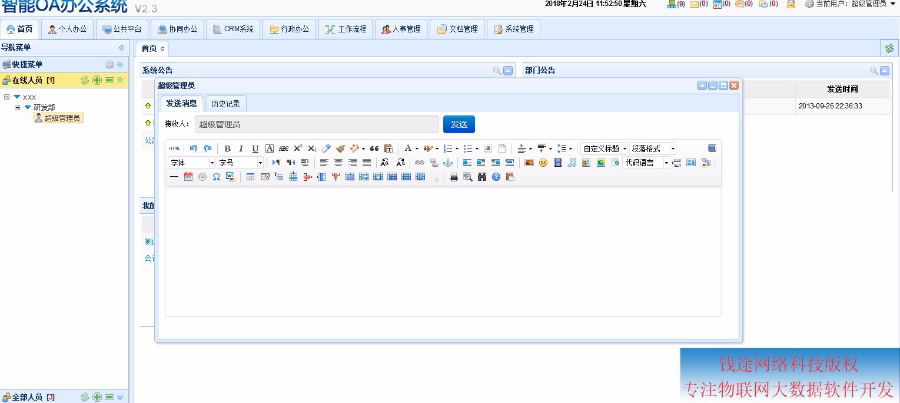Screen dimensions: 900x403
Task: Insert an emoticon
Action: click(543, 162)
